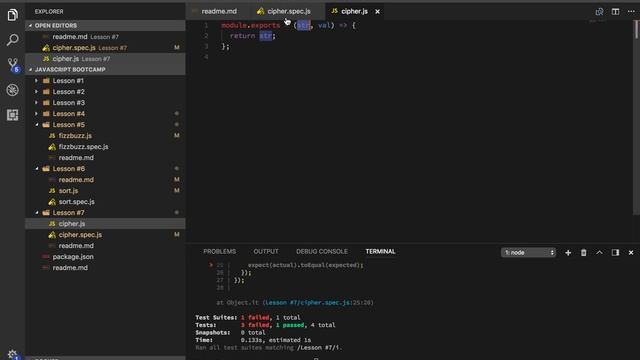
Task: Switch to readme.md editor tab
Action: click(219, 11)
